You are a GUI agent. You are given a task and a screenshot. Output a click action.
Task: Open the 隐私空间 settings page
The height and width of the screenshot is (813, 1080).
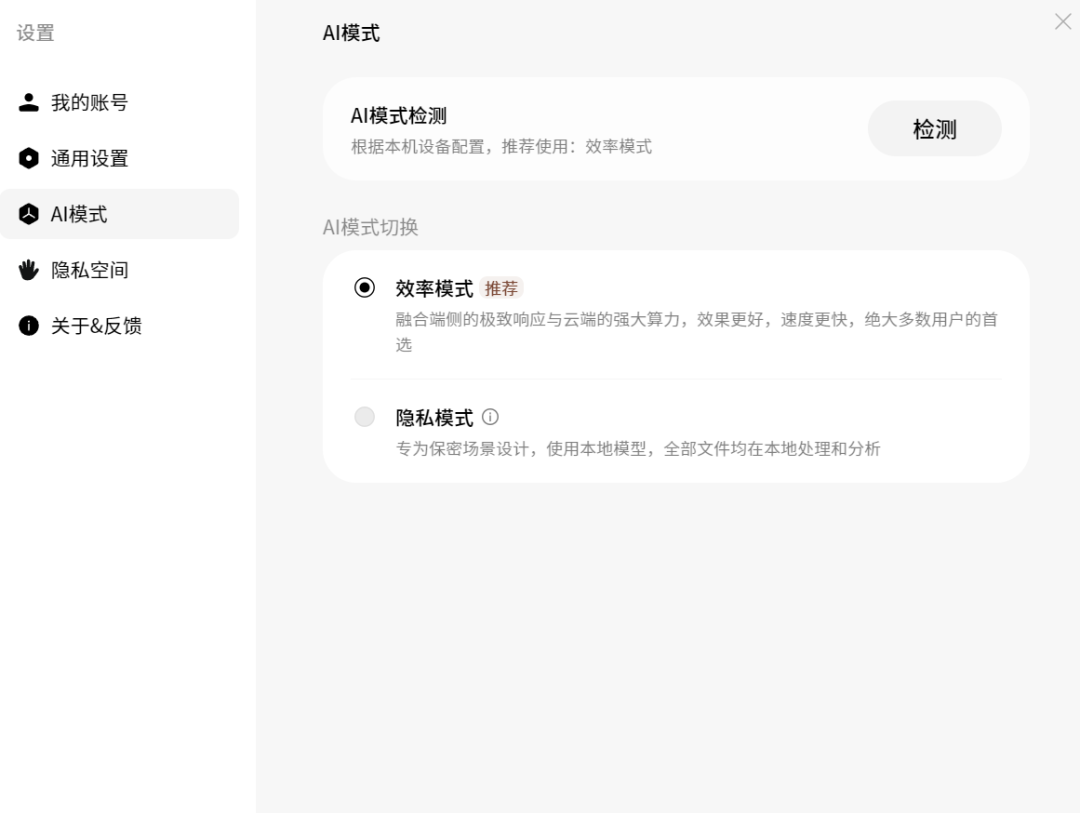click(x=119, y=269)
